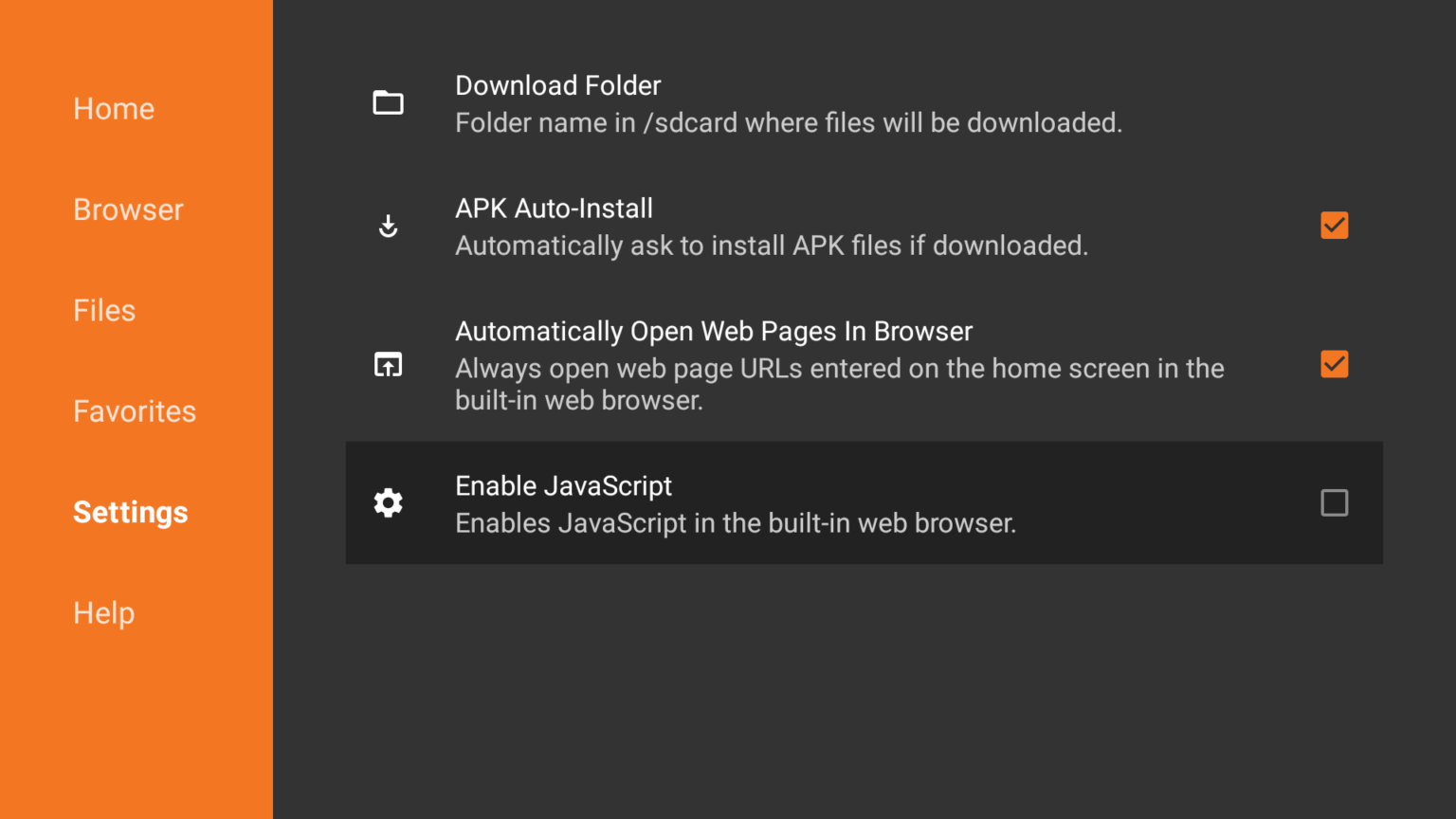Switch to the Files section

[104, 311]
